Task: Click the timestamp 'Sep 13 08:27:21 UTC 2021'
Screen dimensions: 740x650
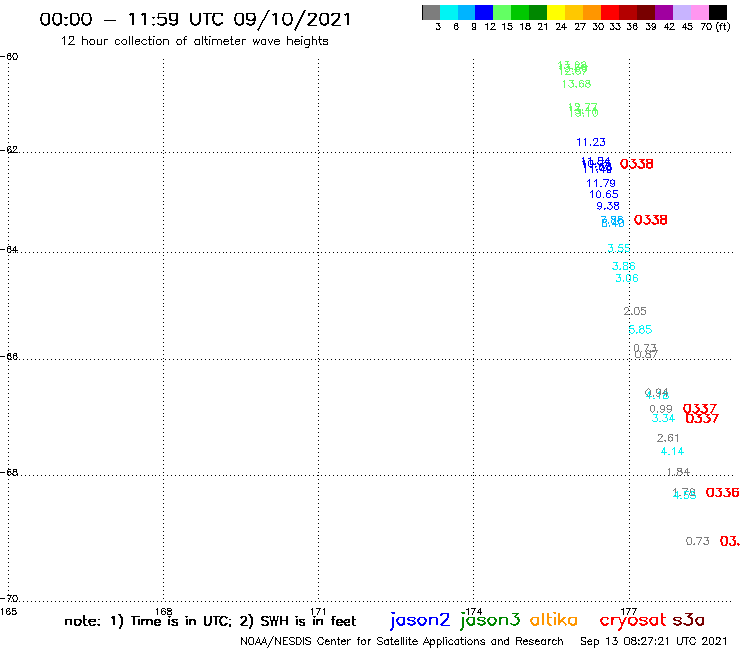Action: (654, 641)
